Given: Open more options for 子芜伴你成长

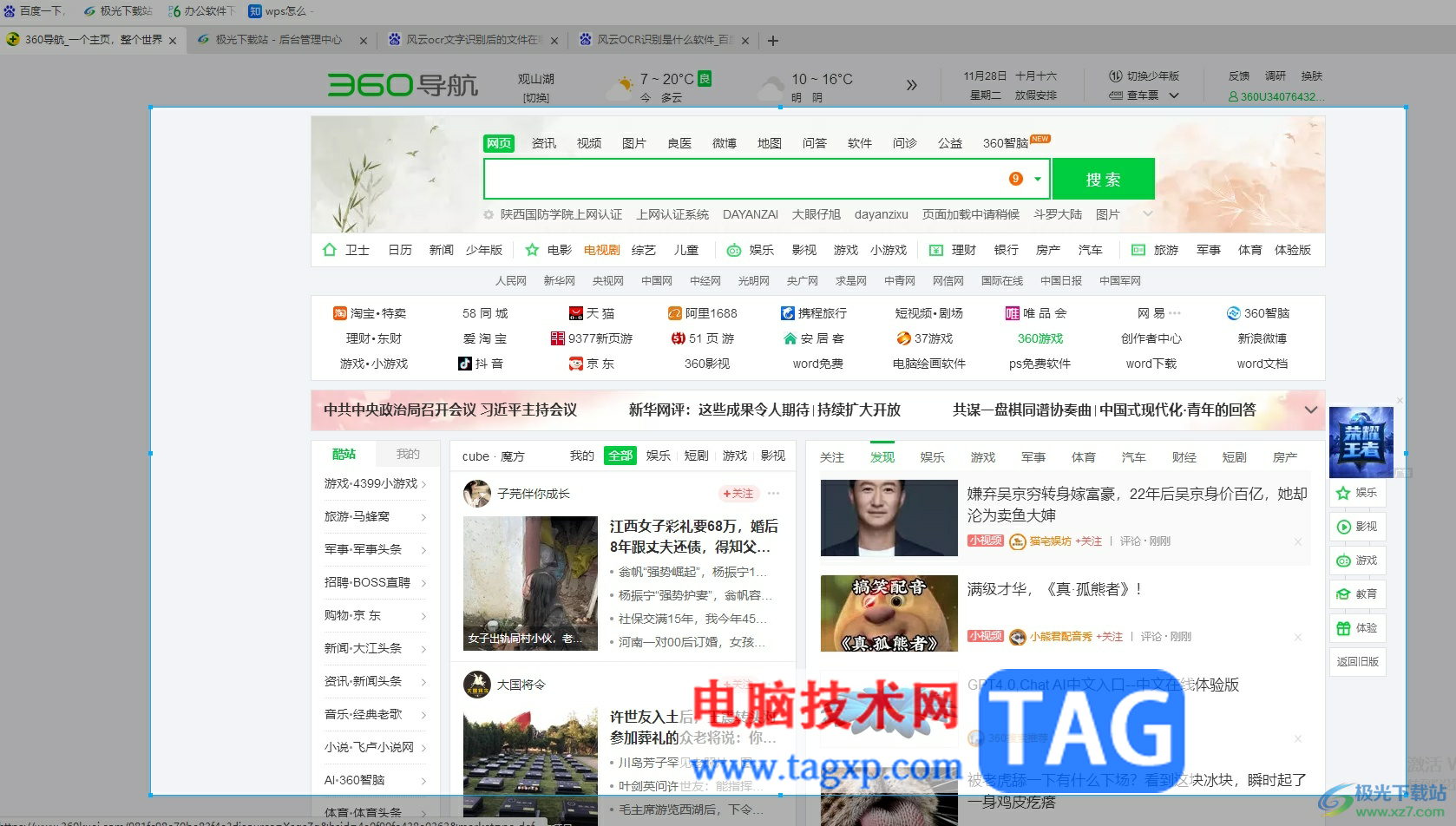Looking at the screenshot, I should click(774, 493).
